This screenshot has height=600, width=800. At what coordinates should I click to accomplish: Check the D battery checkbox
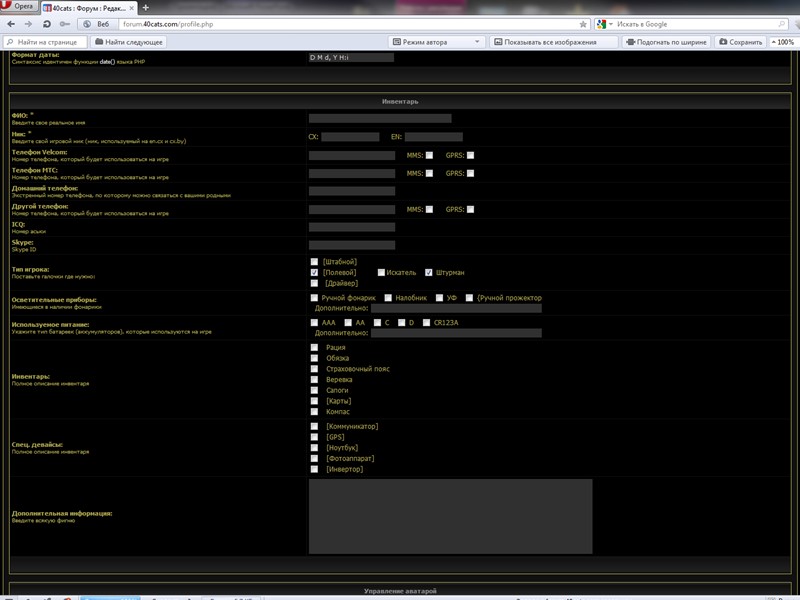402,322
